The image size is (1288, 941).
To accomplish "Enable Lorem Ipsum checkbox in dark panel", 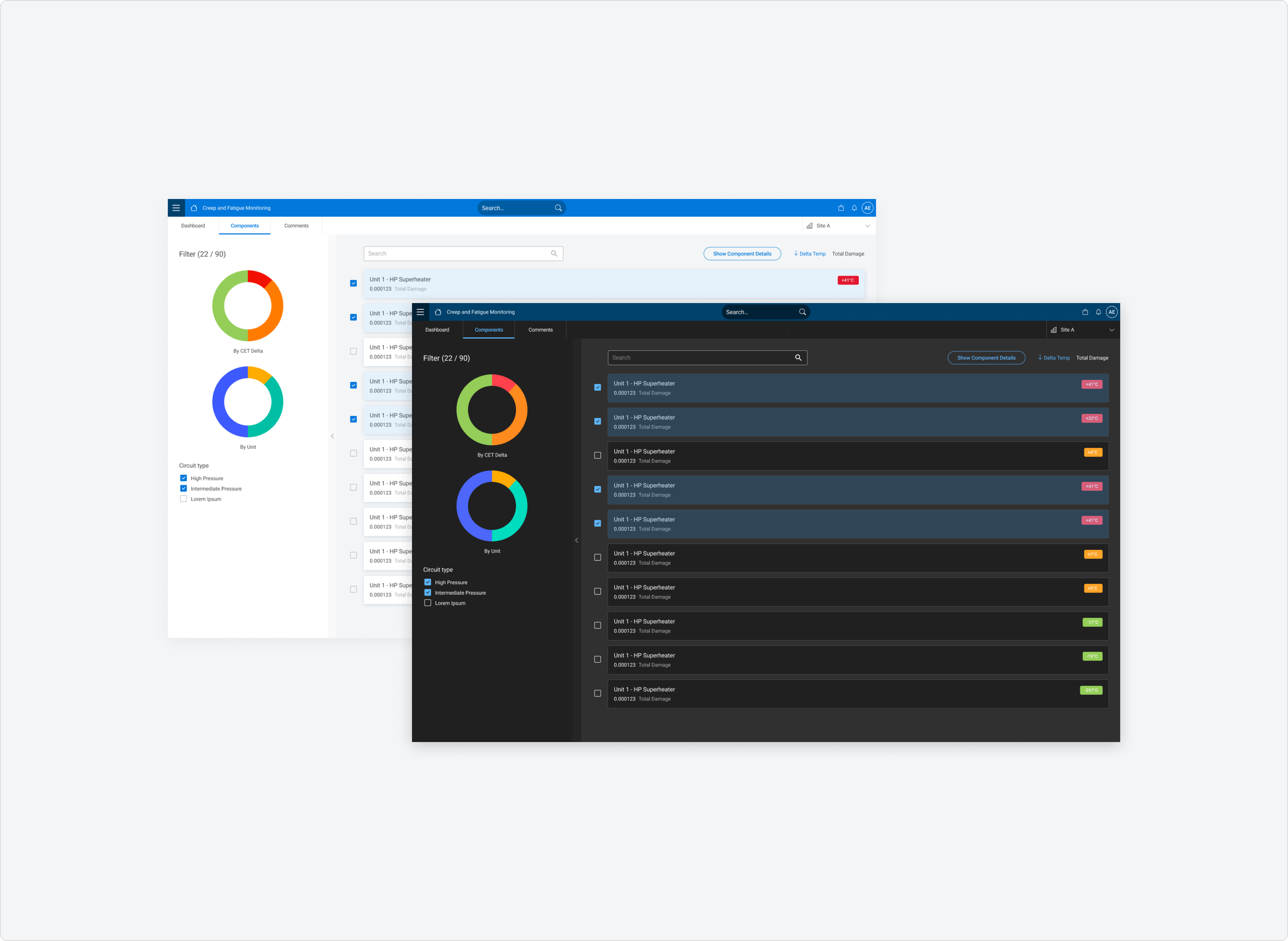I will coord(428,602).
